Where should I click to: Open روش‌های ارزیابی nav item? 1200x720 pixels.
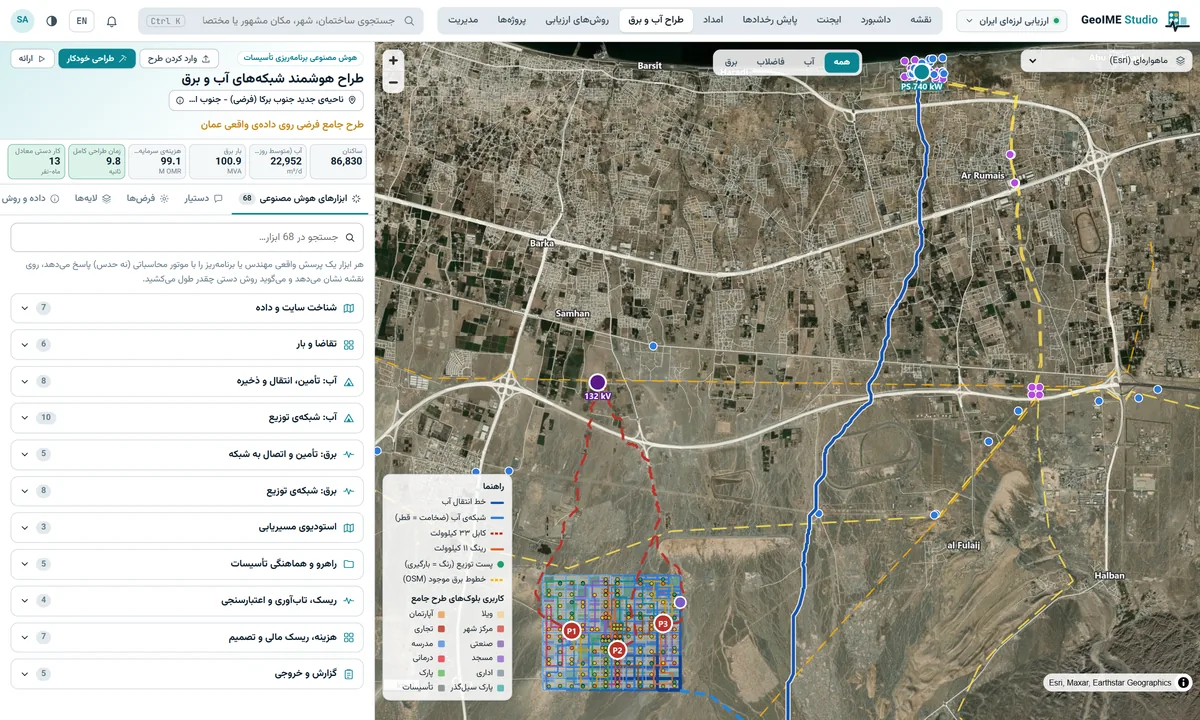point(578,21)
